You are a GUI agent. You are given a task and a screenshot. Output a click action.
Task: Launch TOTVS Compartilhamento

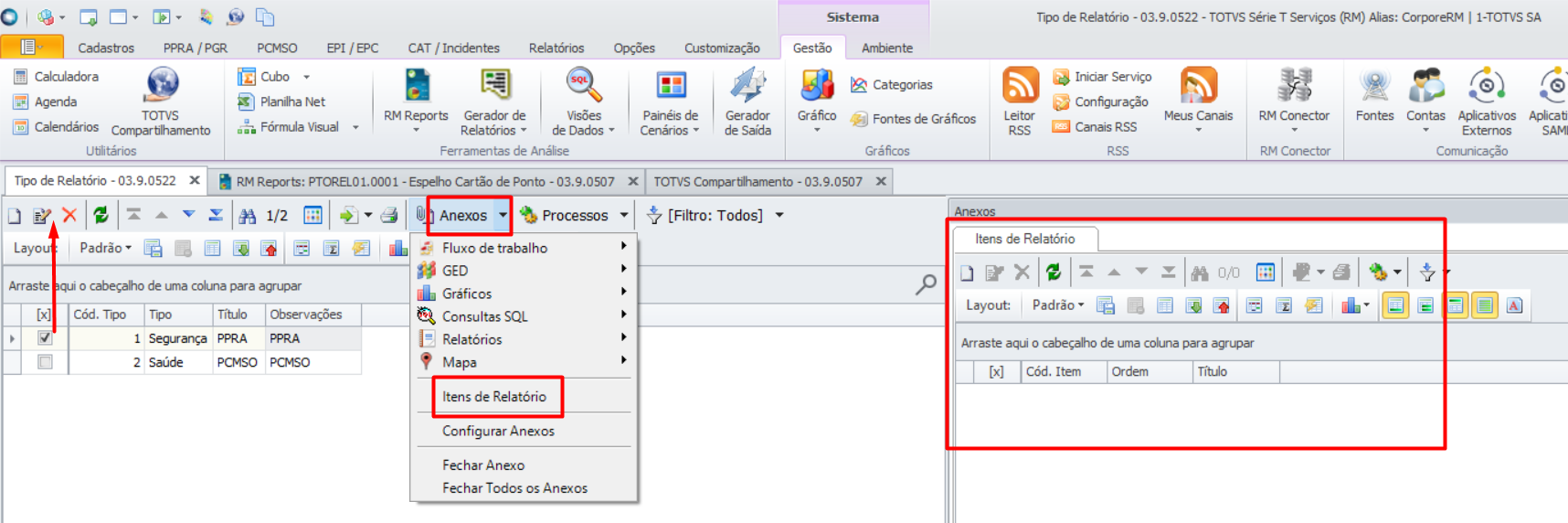(x=161, y=102)
